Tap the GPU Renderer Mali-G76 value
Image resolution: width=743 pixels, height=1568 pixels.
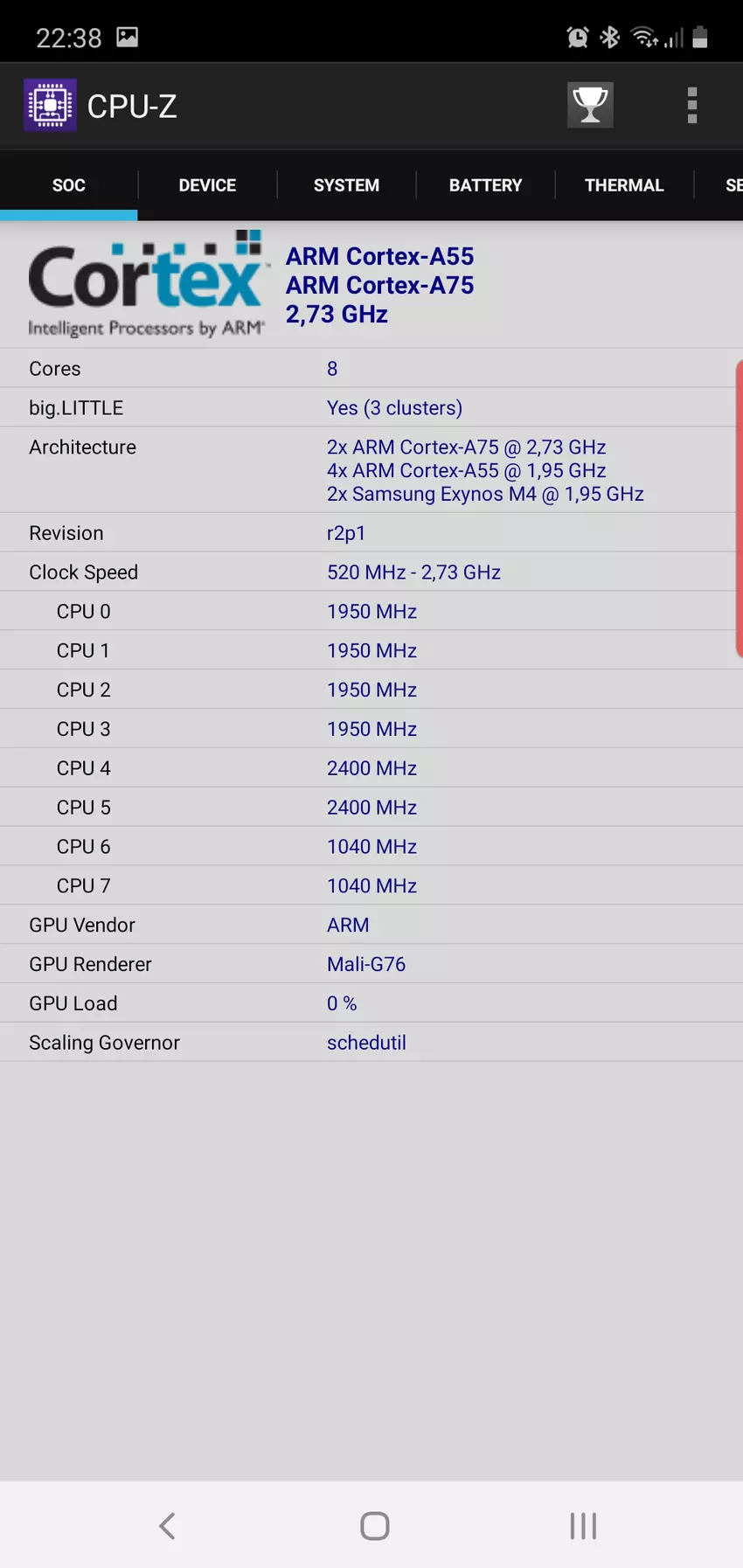(x=366, y=964)
